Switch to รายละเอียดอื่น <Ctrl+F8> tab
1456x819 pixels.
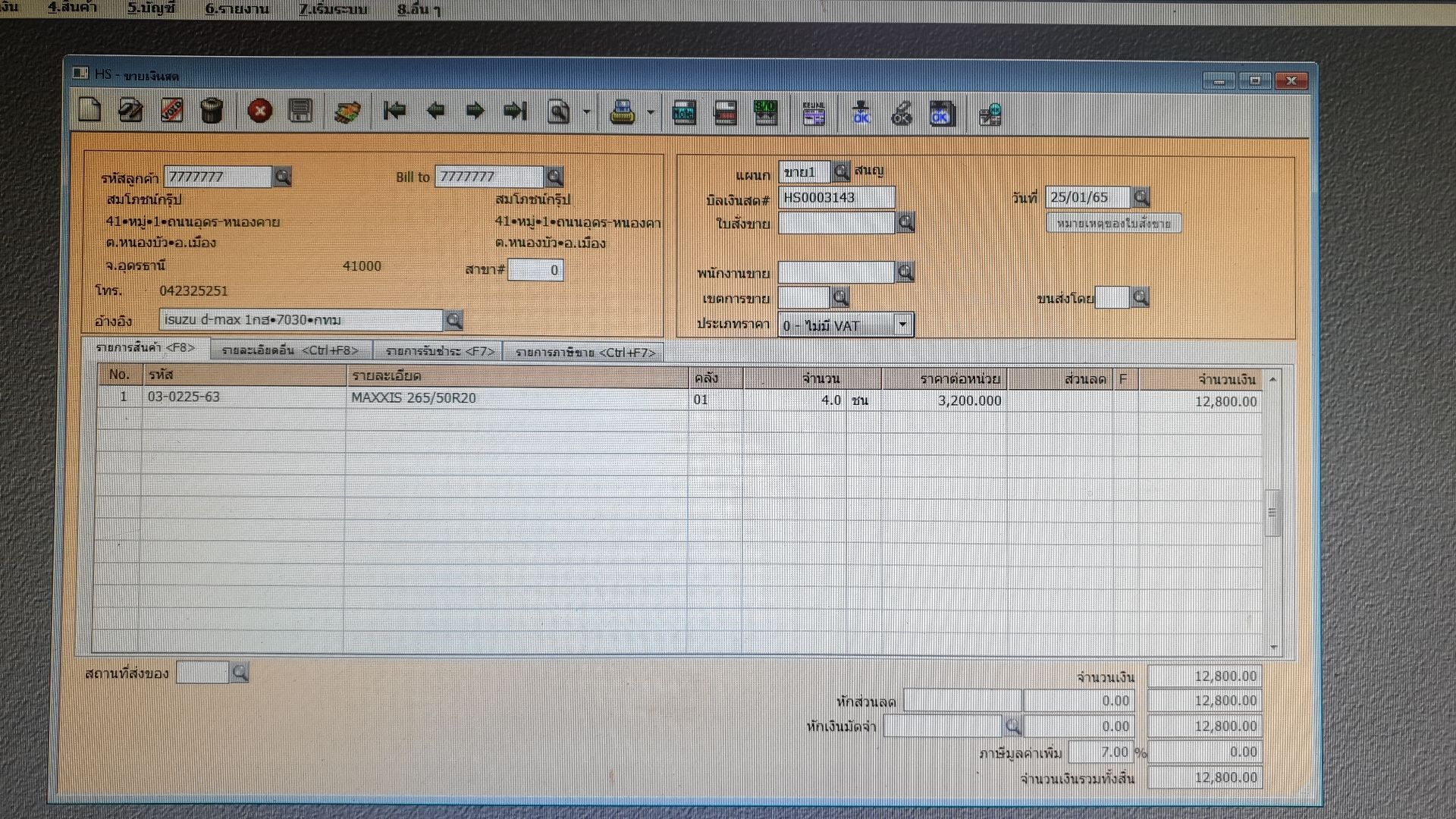coord(290,350)
